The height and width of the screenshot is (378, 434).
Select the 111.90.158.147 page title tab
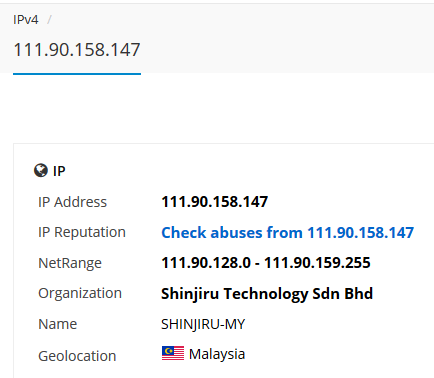[x=77, y=50]
